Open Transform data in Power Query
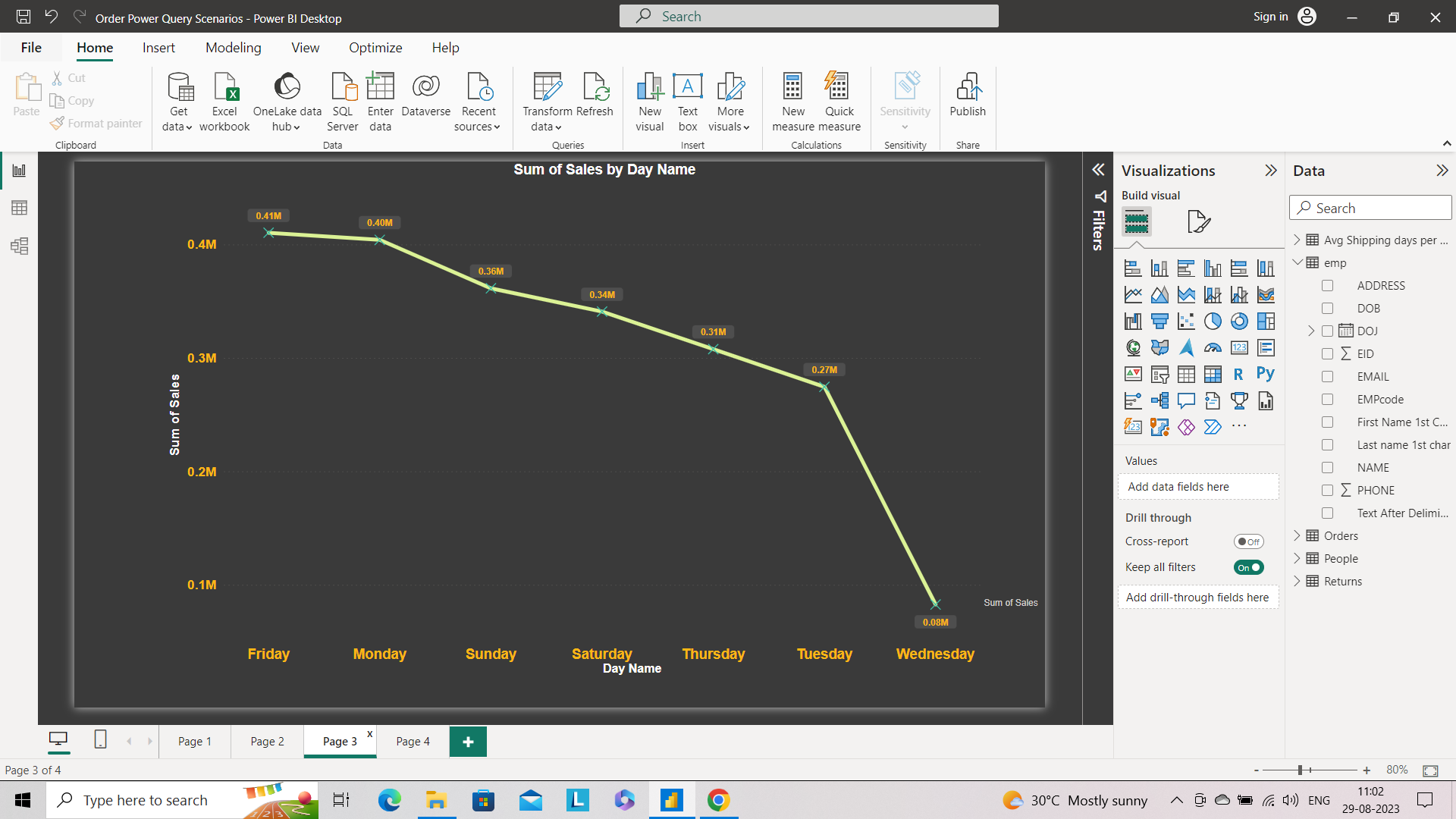The height and width of the screenshot is (819, 1456). (x=546, y=102)
